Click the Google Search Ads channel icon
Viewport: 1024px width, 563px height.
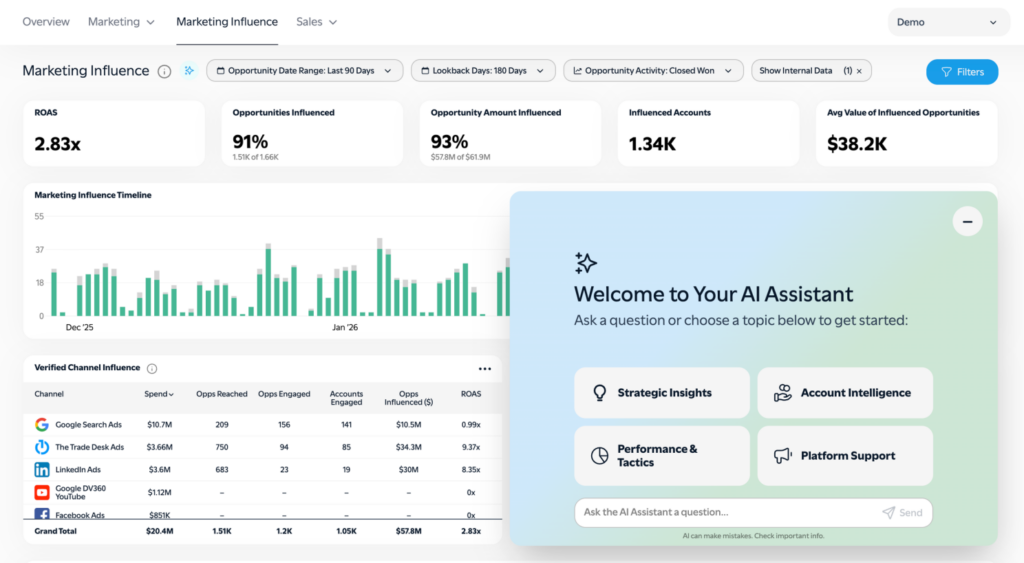42,425
